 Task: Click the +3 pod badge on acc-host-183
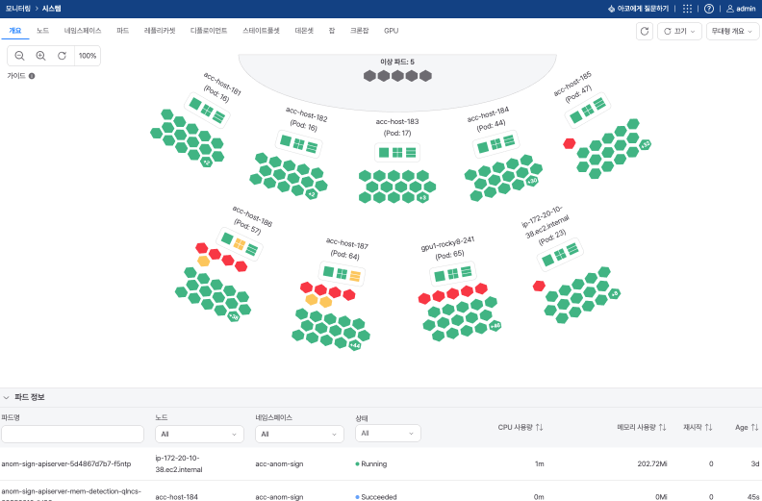point(423,198)
